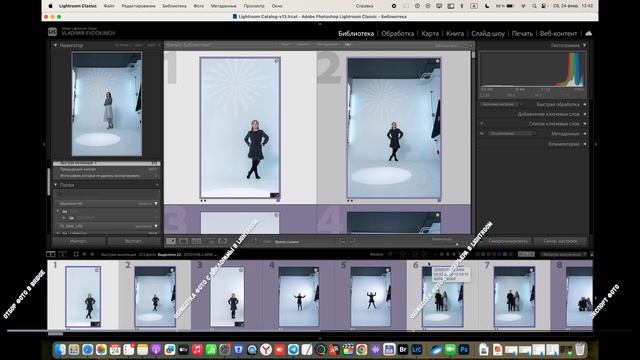Switch to the Слайд-шоу module

(x=488, y=33)
